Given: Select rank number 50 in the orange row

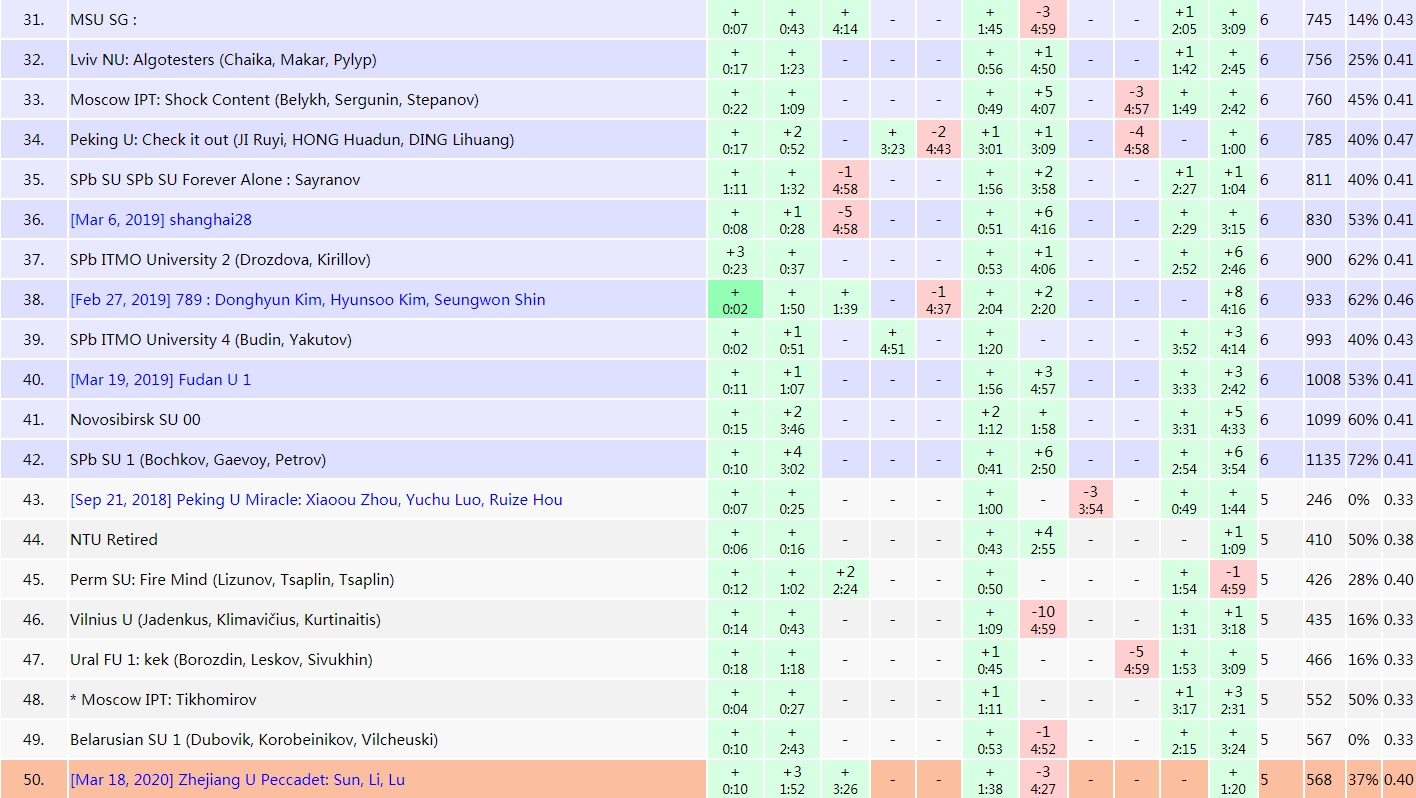Looking at the screenshot, I should [x=34, y=780].
